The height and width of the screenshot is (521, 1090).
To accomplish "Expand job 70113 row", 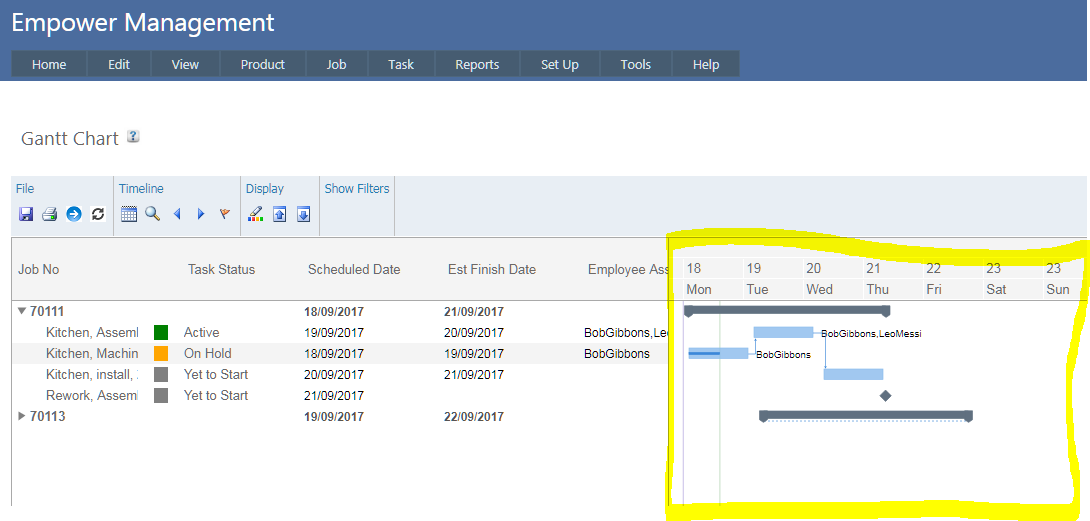I will tap(22, 416).
